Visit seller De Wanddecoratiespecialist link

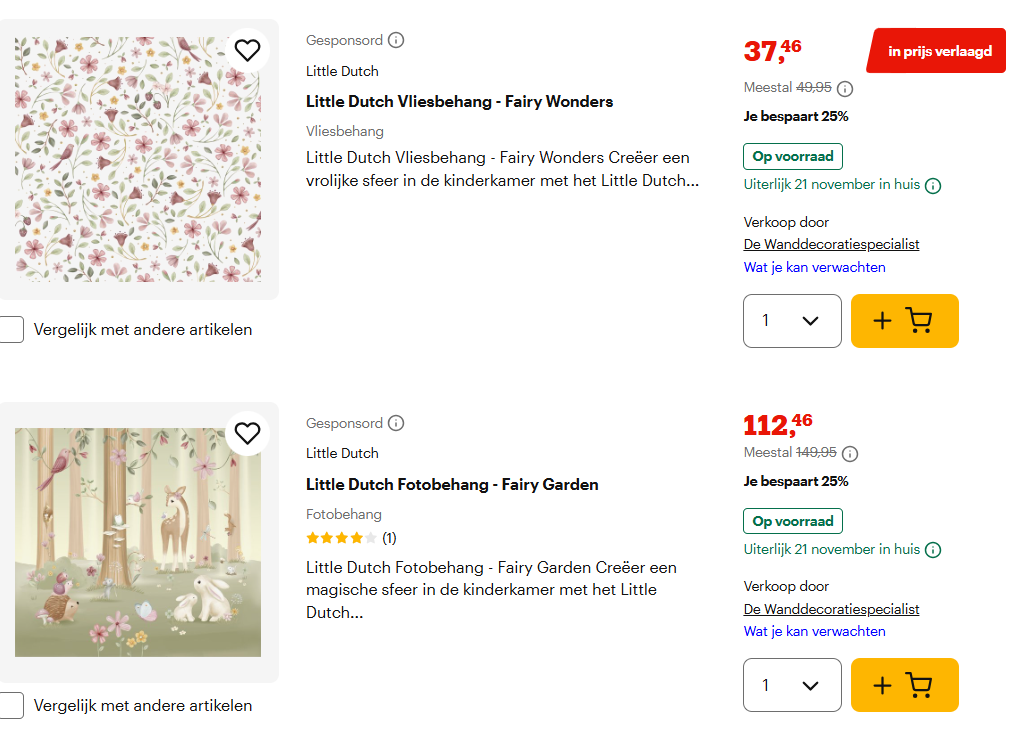point(831,244)
